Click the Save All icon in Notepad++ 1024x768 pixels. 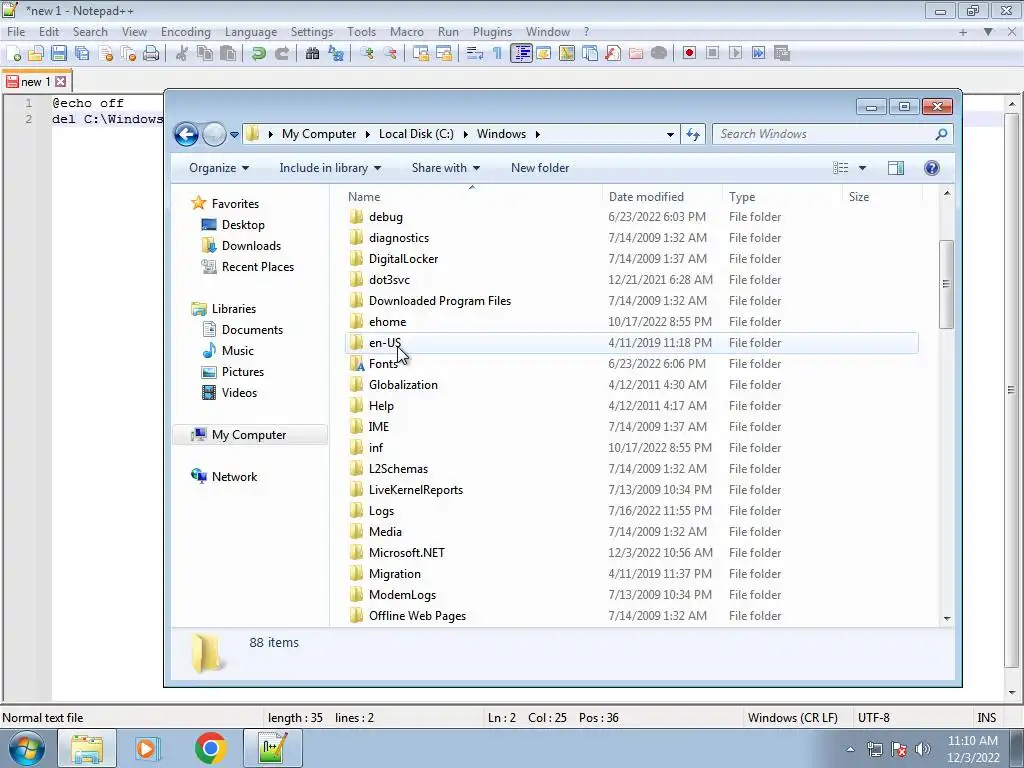[x=82, y=54]
